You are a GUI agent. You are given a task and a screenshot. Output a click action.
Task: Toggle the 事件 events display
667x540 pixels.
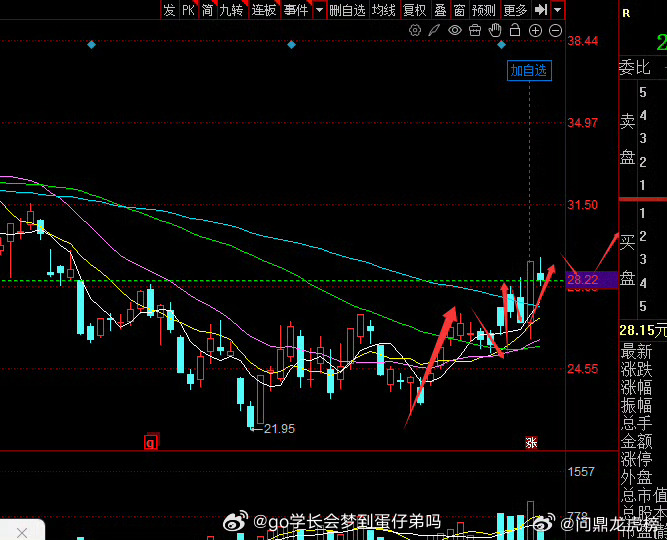click(x=296, y=9)
